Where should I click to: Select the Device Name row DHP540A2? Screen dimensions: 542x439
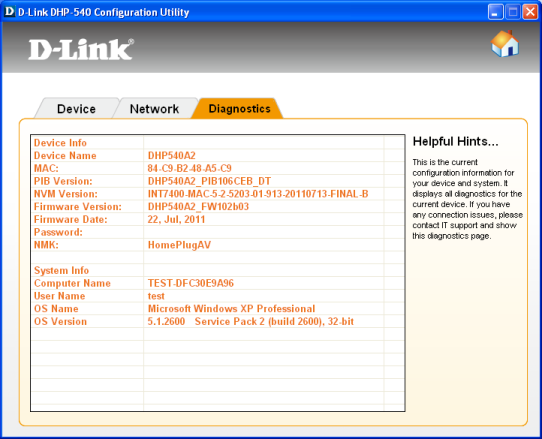click(x=217, y=156)
